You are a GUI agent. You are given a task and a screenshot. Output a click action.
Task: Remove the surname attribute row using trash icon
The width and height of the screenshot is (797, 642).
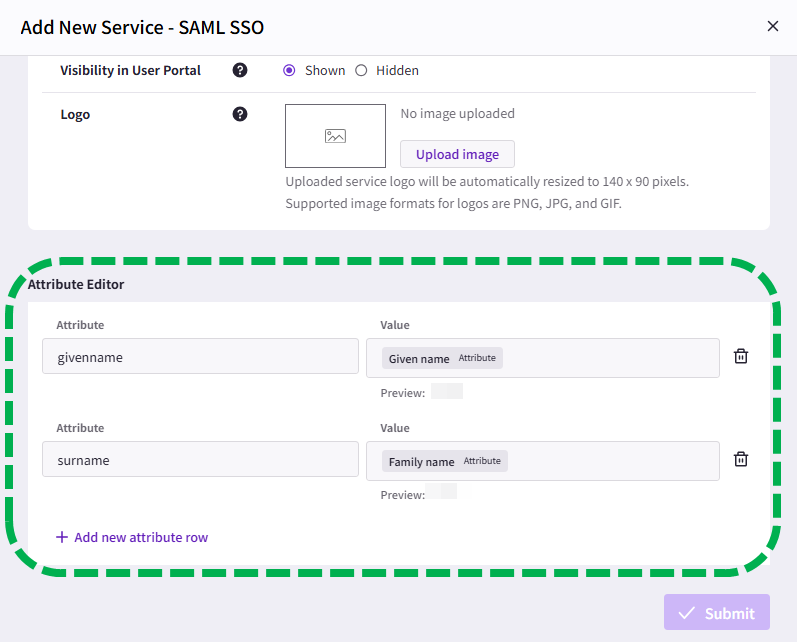tap(741, 459)
